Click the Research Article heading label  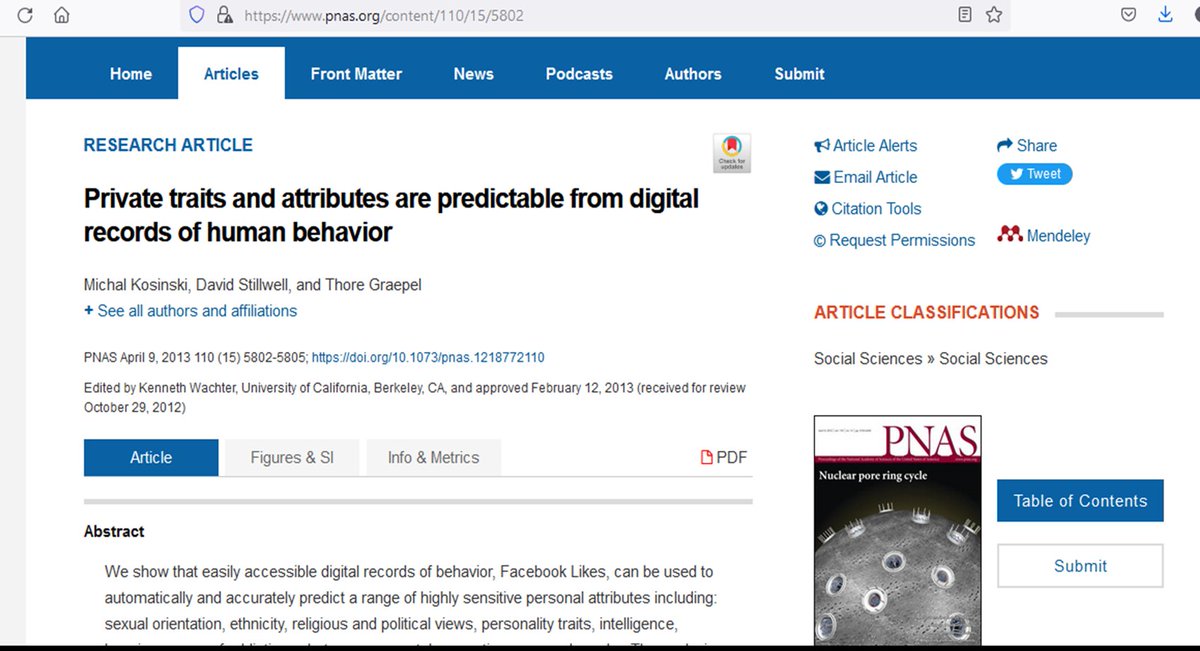click(x=168, y=145)
